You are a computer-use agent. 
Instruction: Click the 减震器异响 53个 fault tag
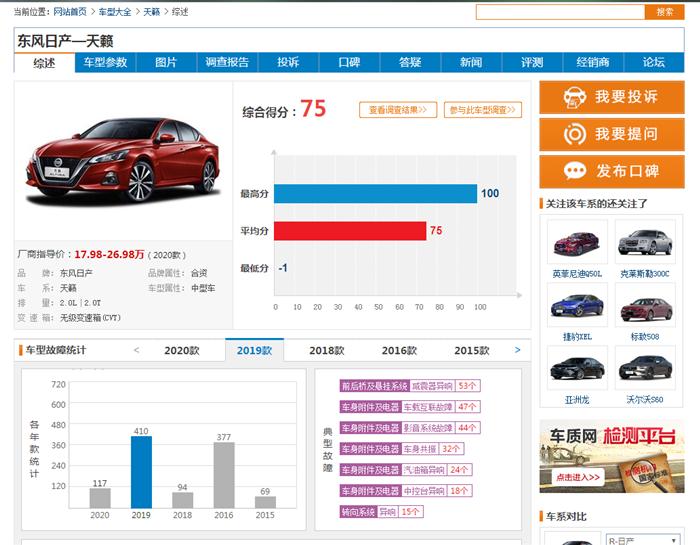click(x=410, y=386)
